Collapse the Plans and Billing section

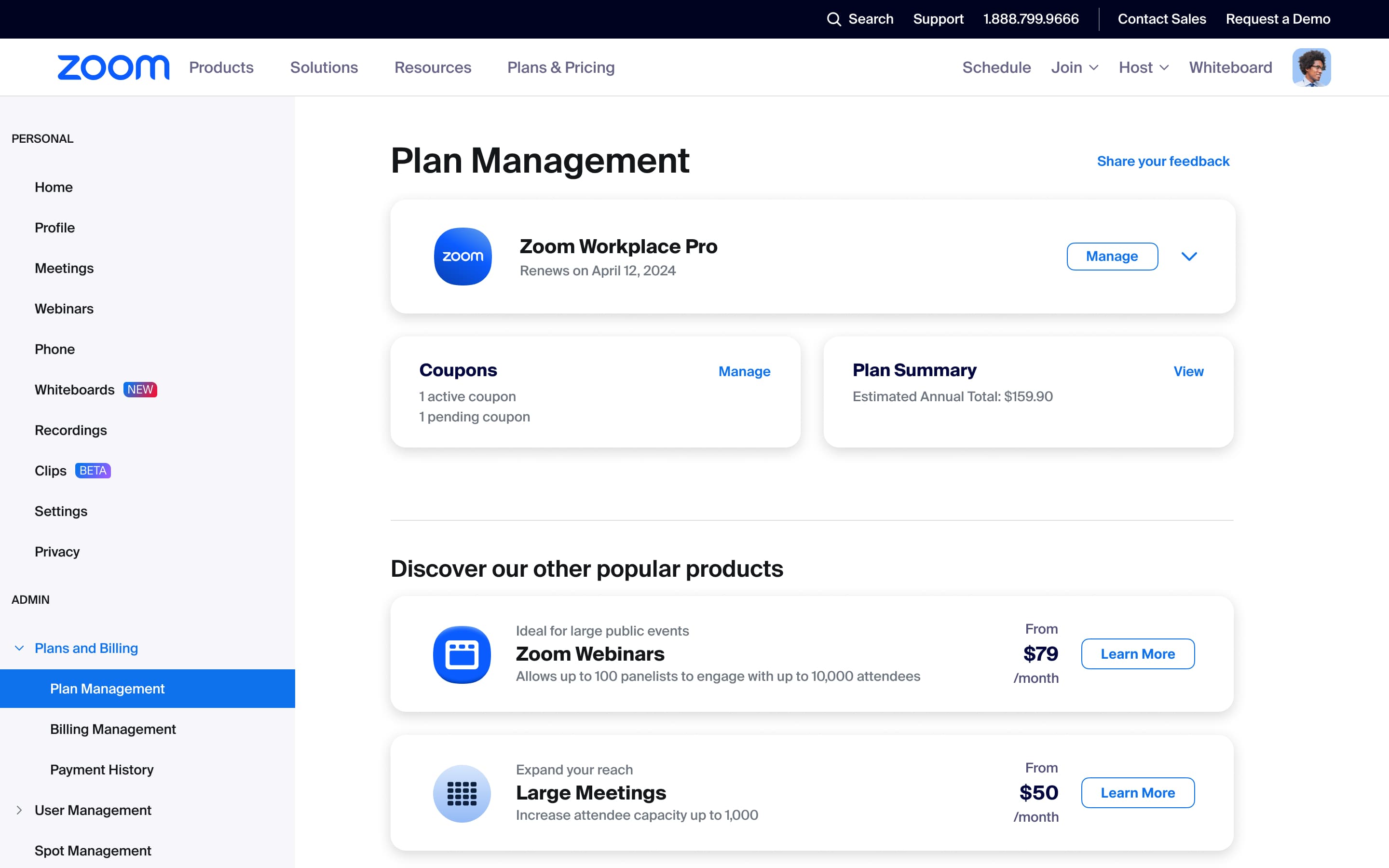tap(19, 648)
